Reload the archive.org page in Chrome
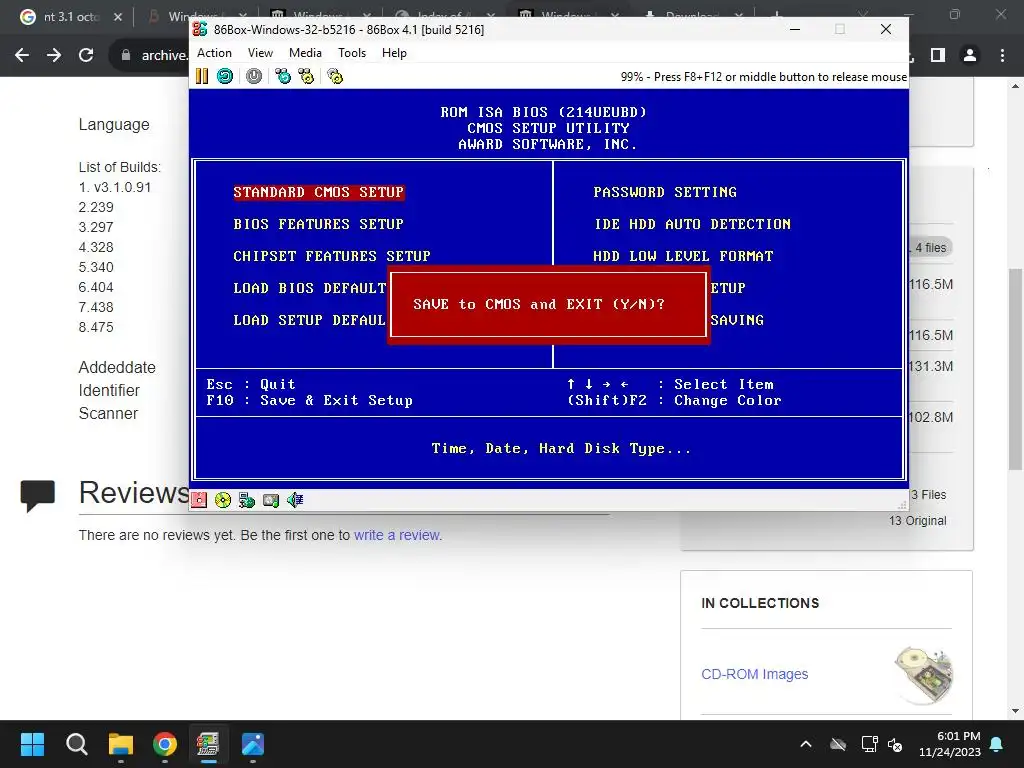The height and width of the screenshot is (768, 1024). (86, 56)
